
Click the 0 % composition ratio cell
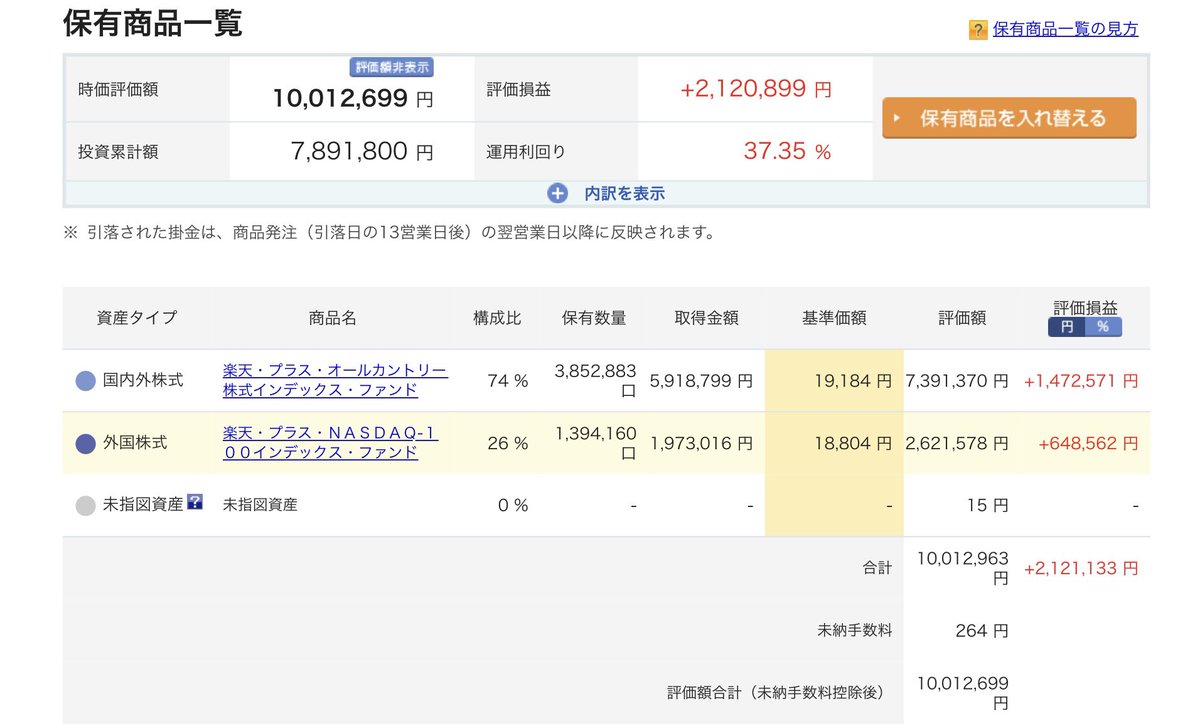click(x=513, y=505)
